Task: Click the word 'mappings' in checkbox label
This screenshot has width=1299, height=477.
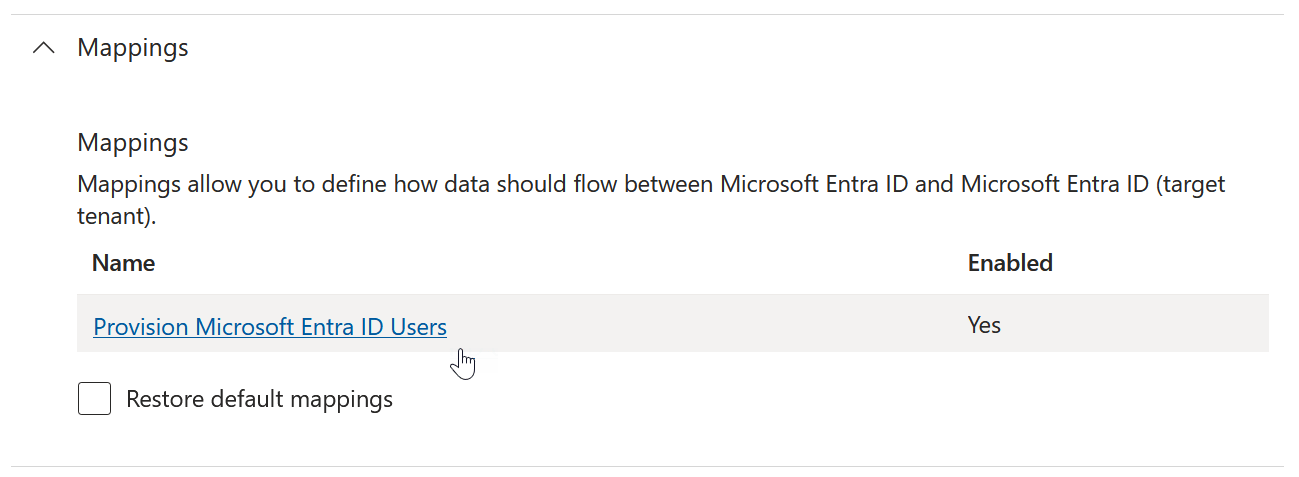Action: coord(341,400)
